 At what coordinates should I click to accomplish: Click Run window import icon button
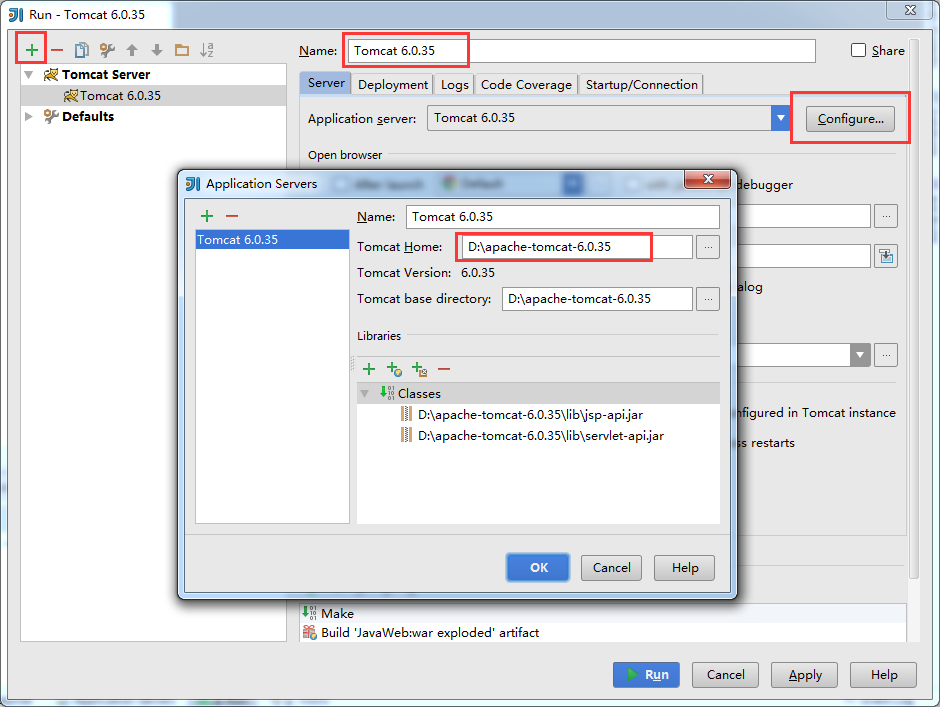click(x=885, y=256)
